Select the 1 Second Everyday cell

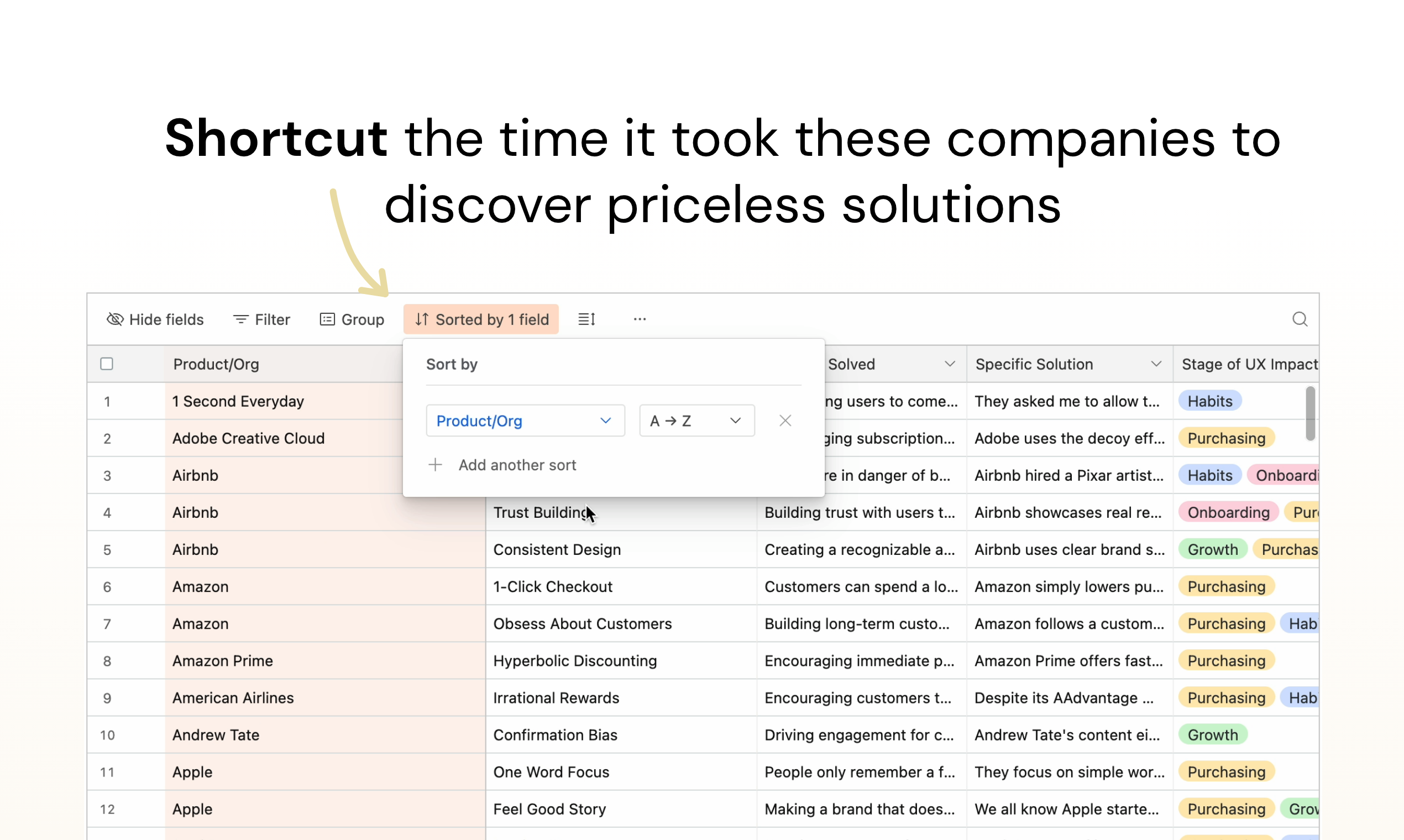click(284, 401)
